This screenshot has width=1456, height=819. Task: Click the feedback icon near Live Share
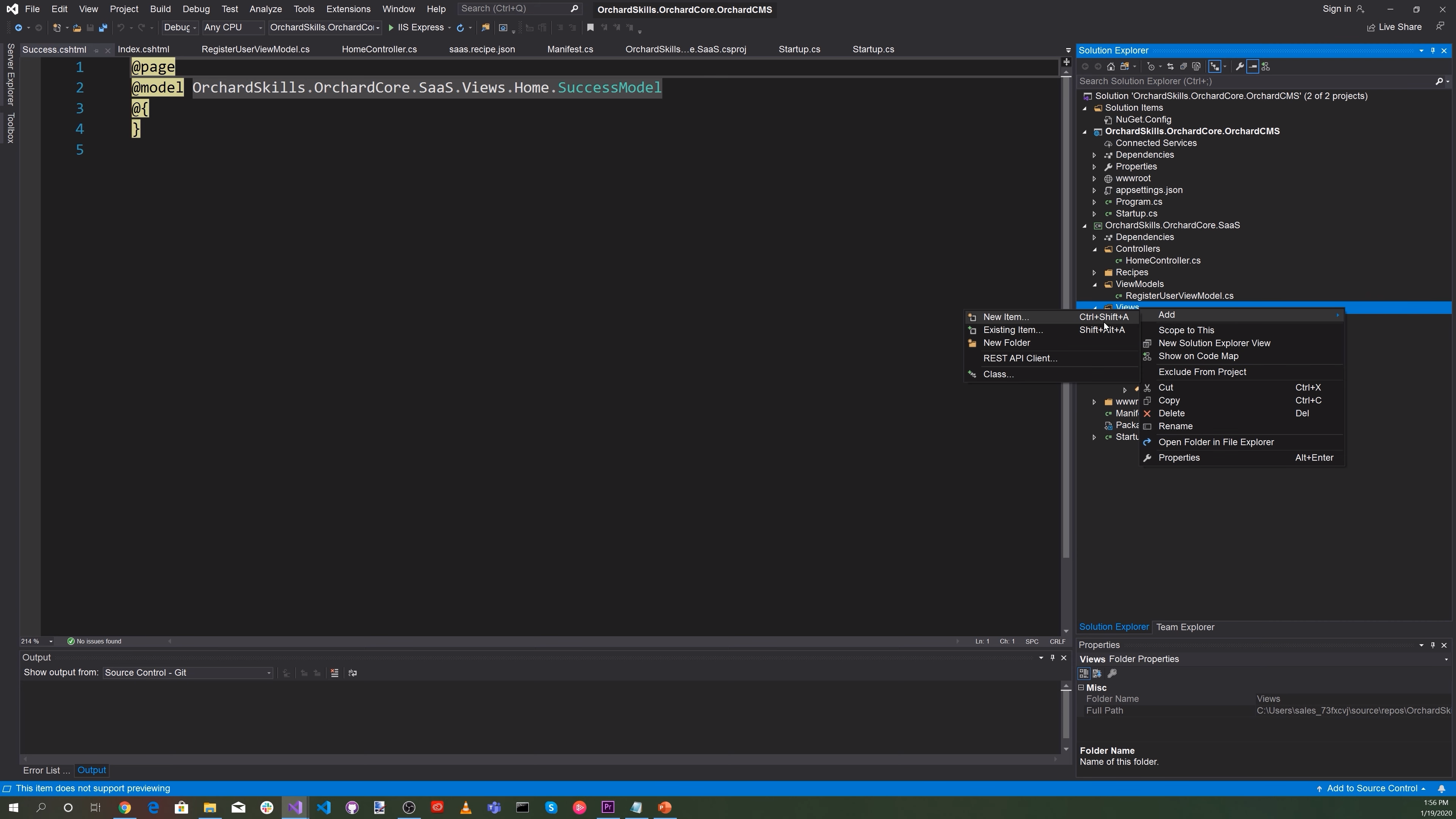(x=1440, y=27)
